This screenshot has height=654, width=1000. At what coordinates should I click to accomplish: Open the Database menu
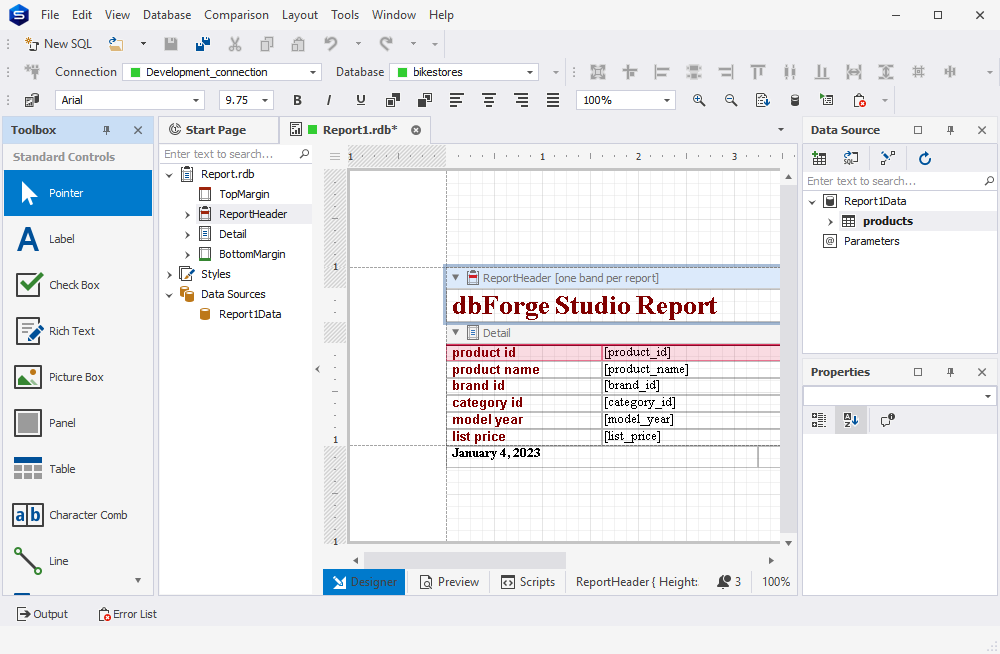(x=167, y=15)
